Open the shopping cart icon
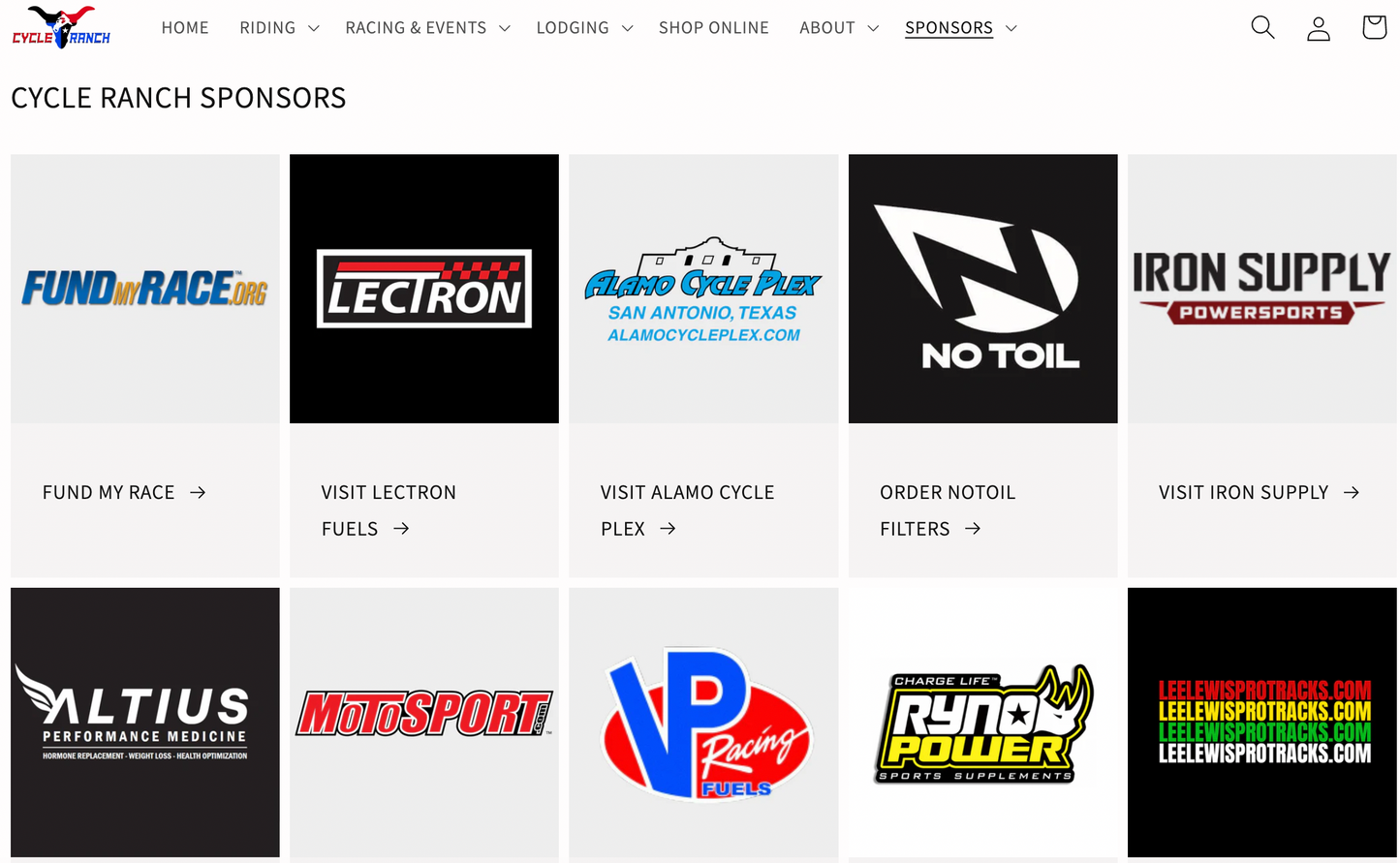 click(x=1374, y=27)
